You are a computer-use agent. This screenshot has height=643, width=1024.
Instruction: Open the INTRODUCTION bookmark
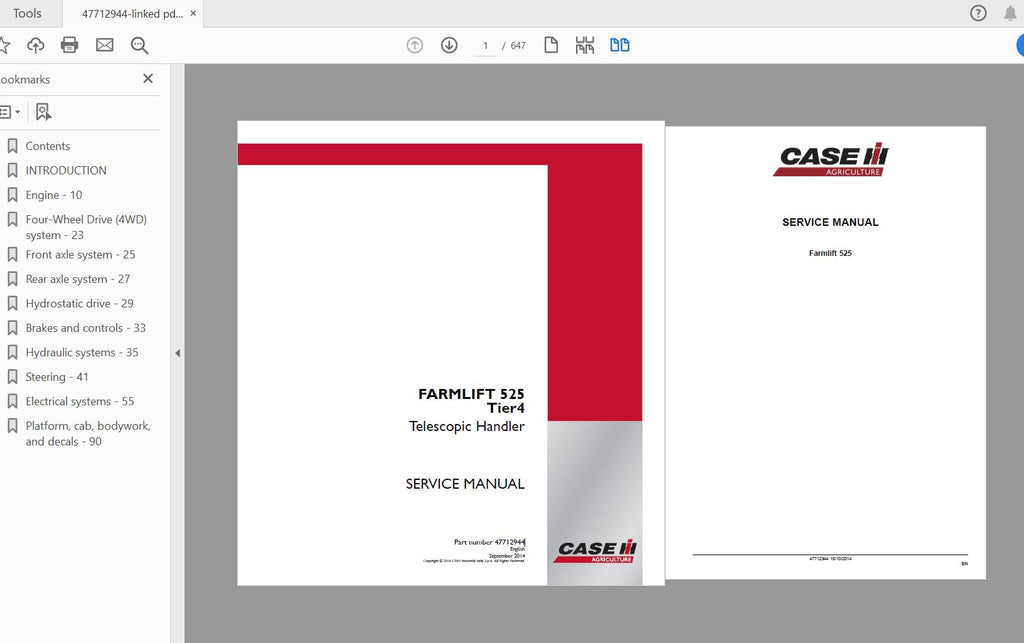point(66,170)
